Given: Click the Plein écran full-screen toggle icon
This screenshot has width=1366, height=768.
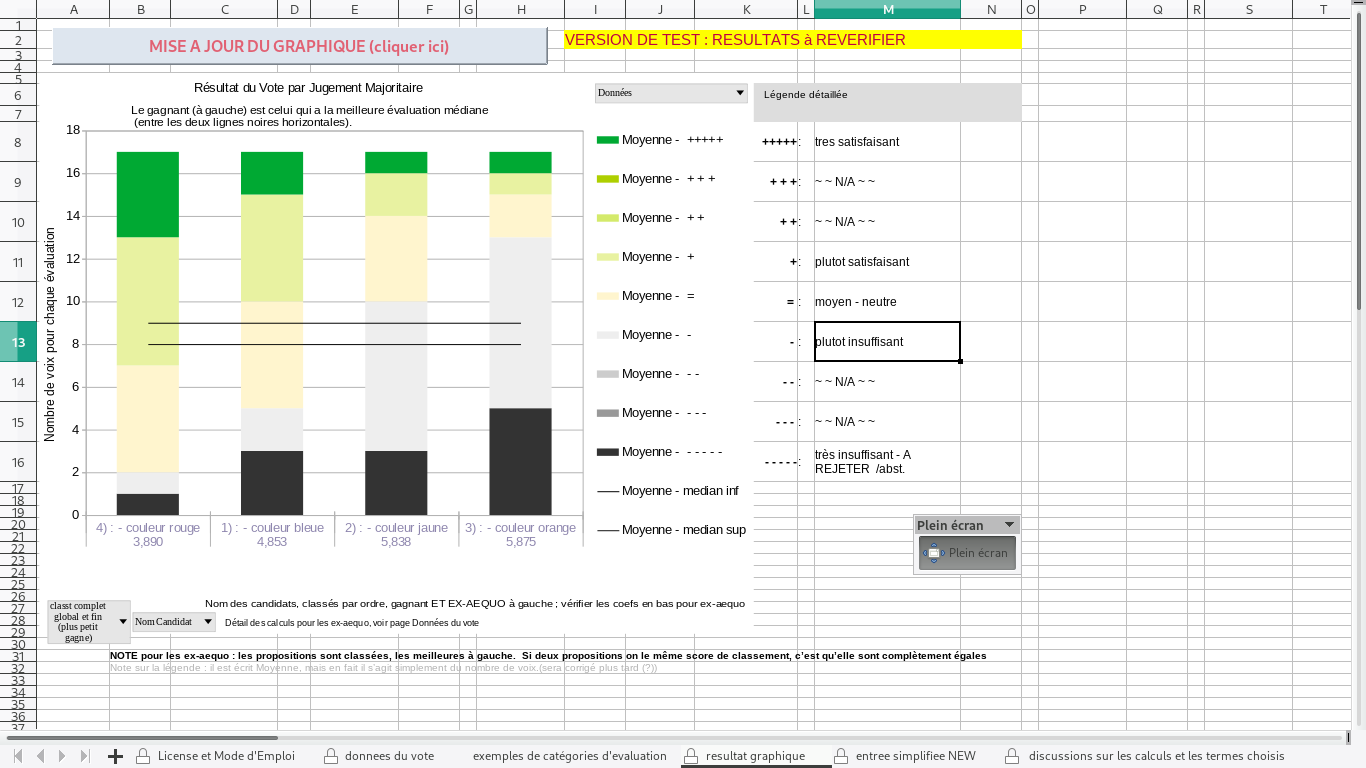Looking at the screenshot, I should tap(933, 553).
